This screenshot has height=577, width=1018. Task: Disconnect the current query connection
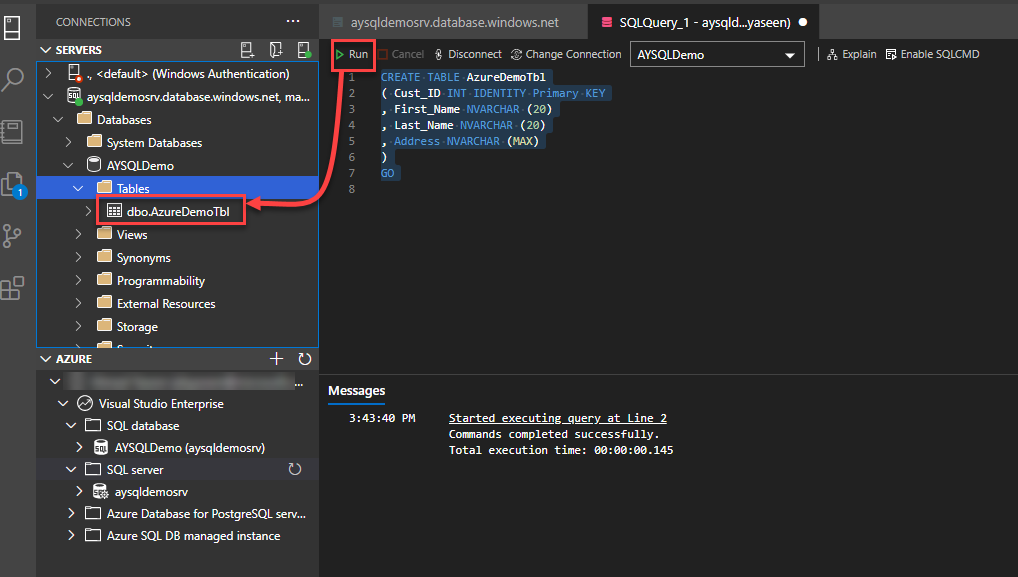pyautogui.click(x=467, y=54)
